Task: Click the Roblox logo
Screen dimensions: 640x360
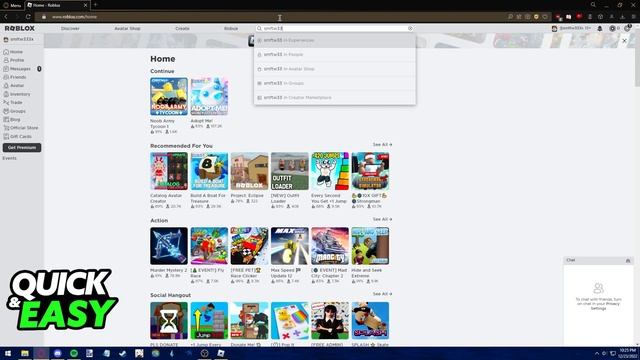Action: coord(20,28)
